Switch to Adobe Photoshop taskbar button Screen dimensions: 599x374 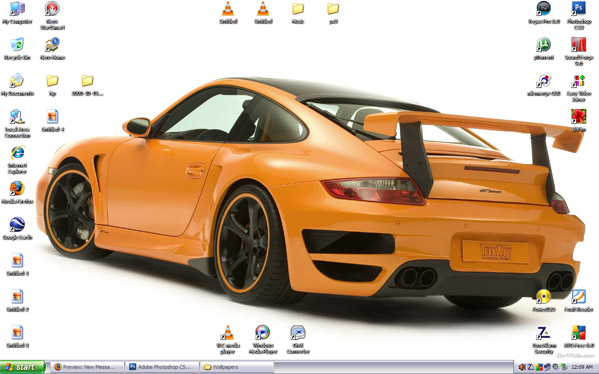[163, 367]
